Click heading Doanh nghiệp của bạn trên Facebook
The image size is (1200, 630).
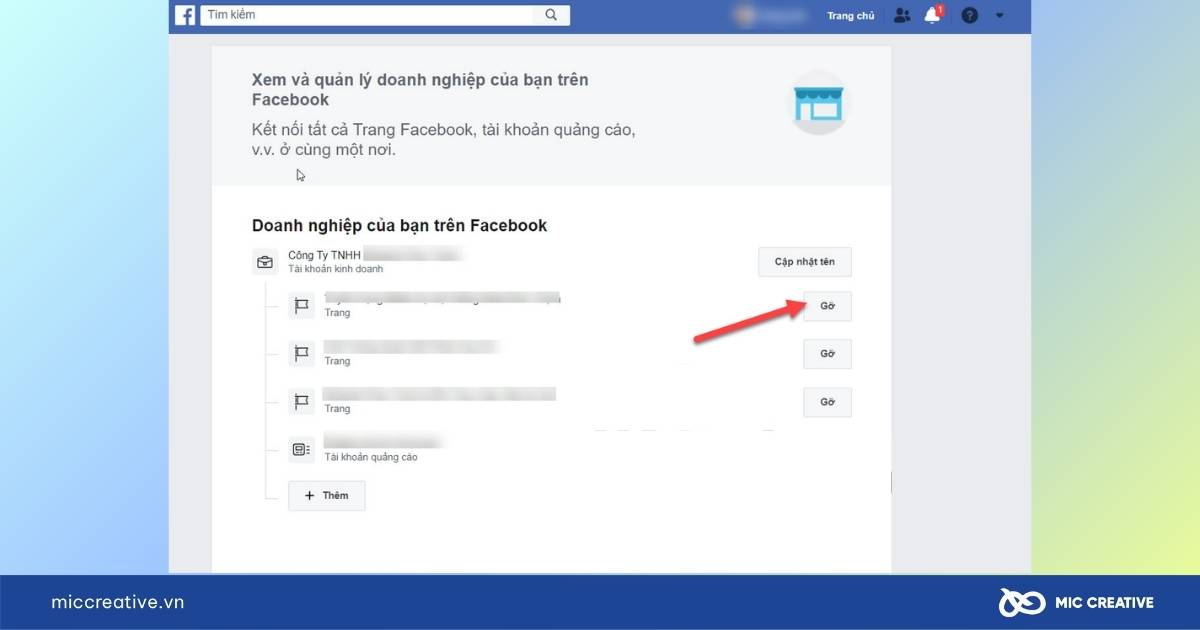click(399, 226)
